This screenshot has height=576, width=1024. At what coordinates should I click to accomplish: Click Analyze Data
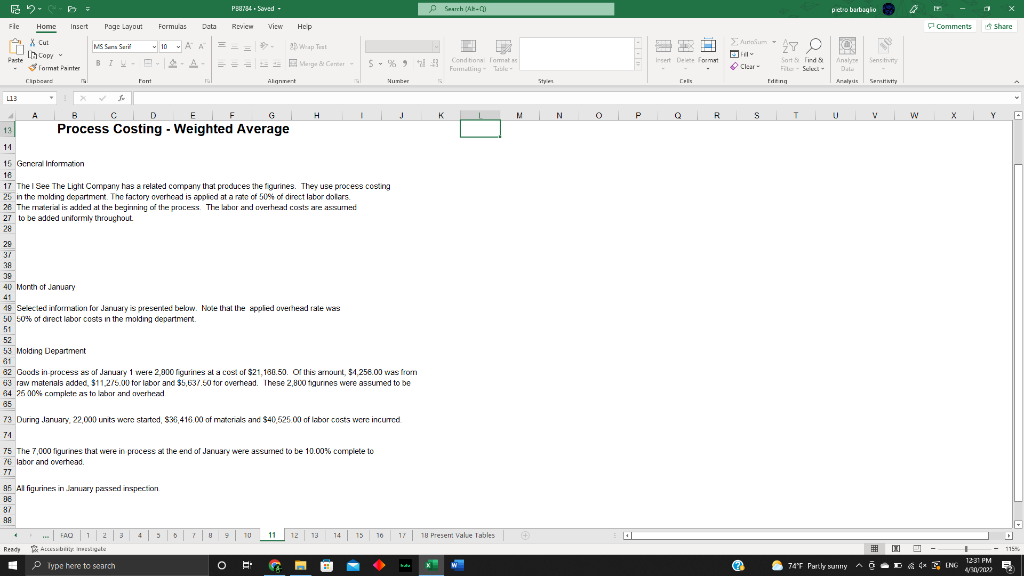point(847,55)
